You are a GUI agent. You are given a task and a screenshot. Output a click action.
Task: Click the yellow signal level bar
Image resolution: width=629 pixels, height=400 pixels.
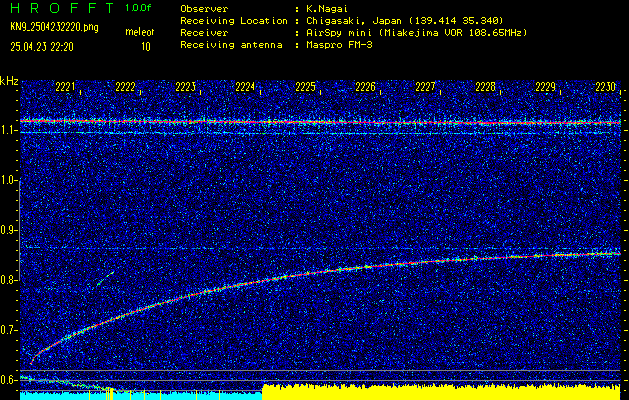coord(441,392)
